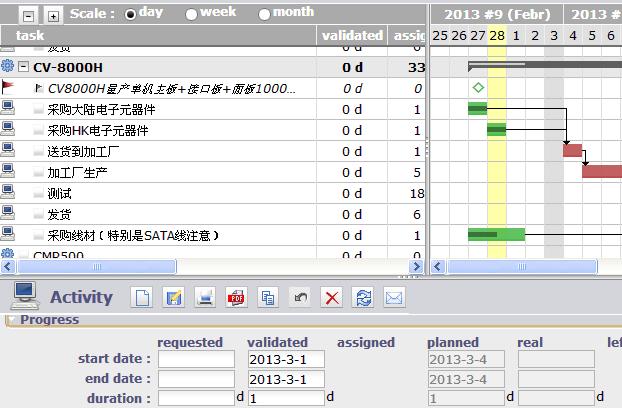Collapse all tasks with the minus button

tap(28, 15)
